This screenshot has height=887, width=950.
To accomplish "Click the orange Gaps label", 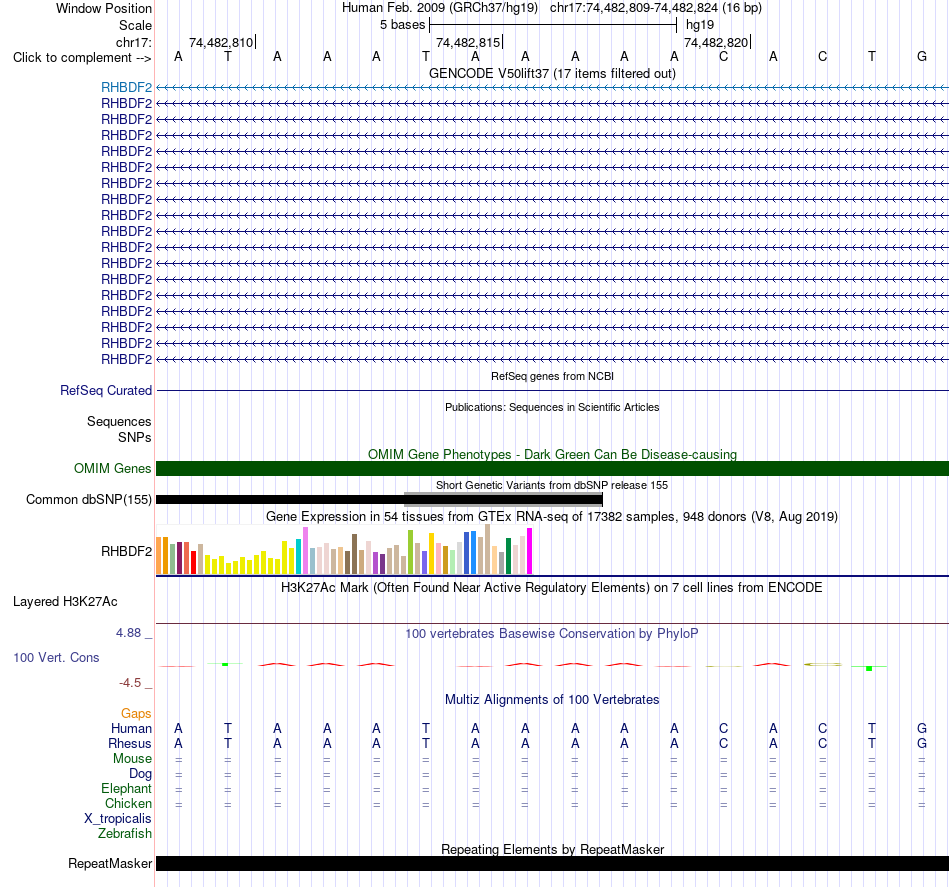I will tap(136, 714).
